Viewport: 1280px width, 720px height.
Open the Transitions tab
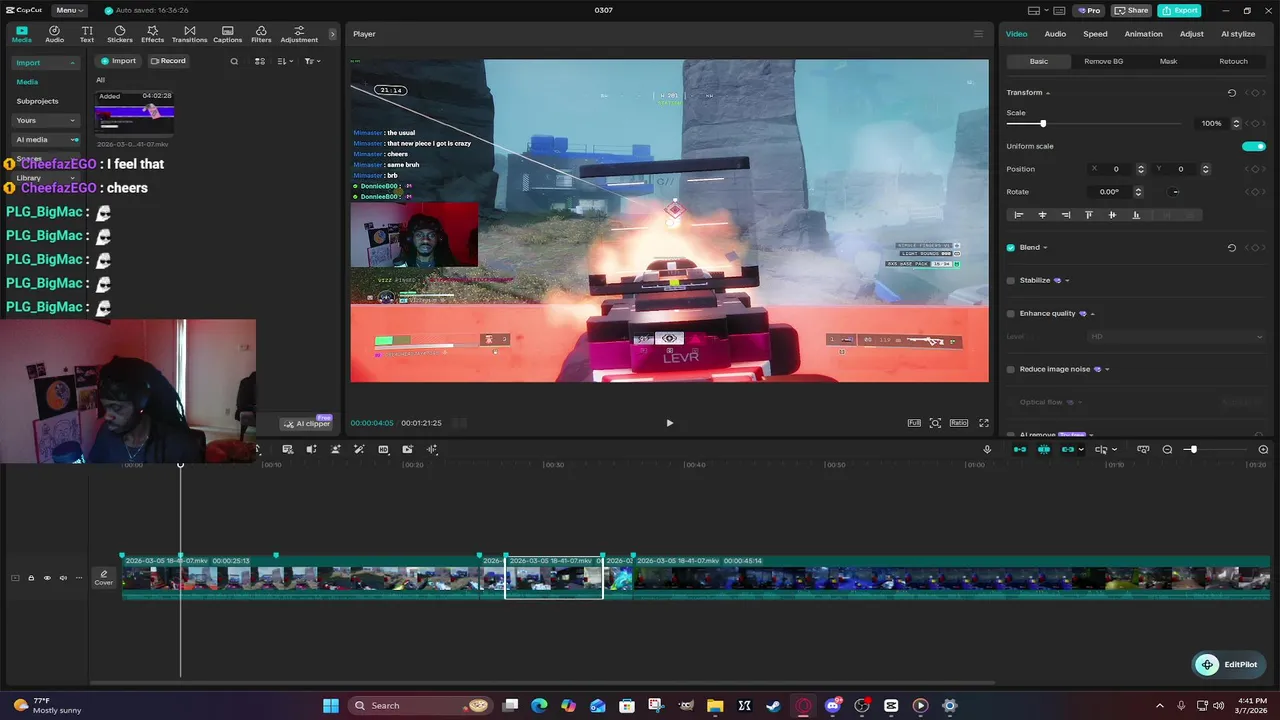coord(189,34)
